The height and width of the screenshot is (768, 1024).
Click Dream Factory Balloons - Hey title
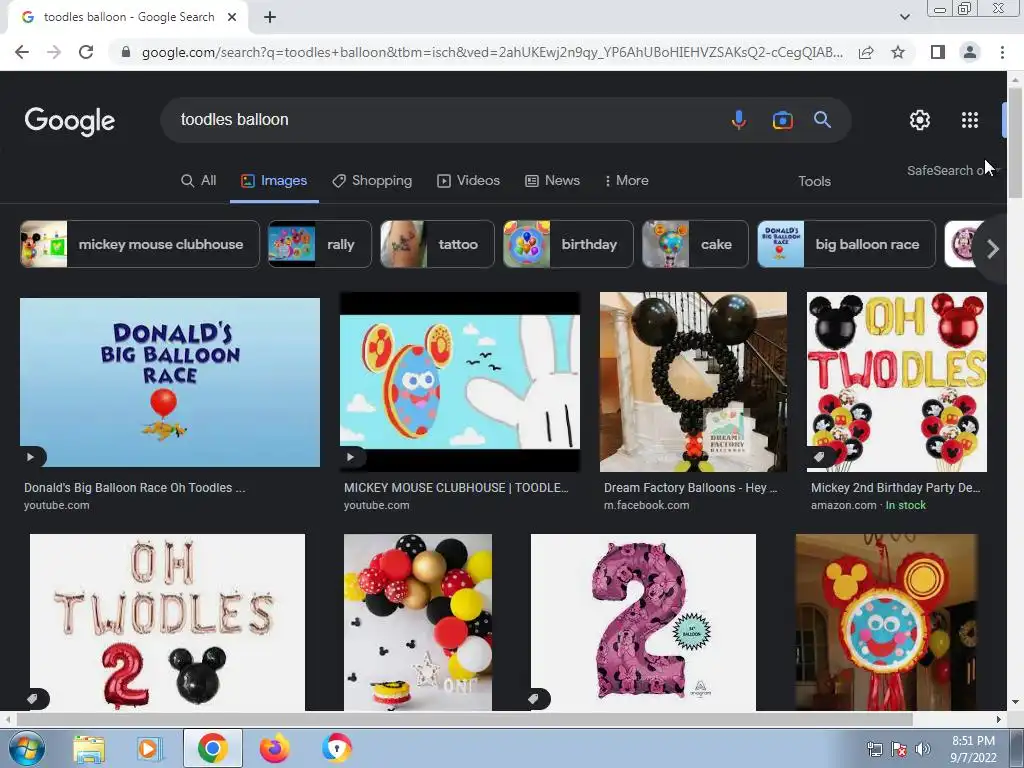[691, 488]
